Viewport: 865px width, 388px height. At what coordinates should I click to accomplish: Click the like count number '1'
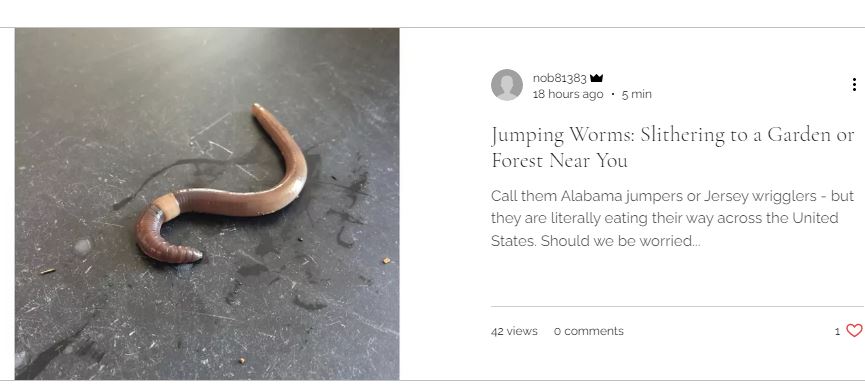(x=837, y=331)
